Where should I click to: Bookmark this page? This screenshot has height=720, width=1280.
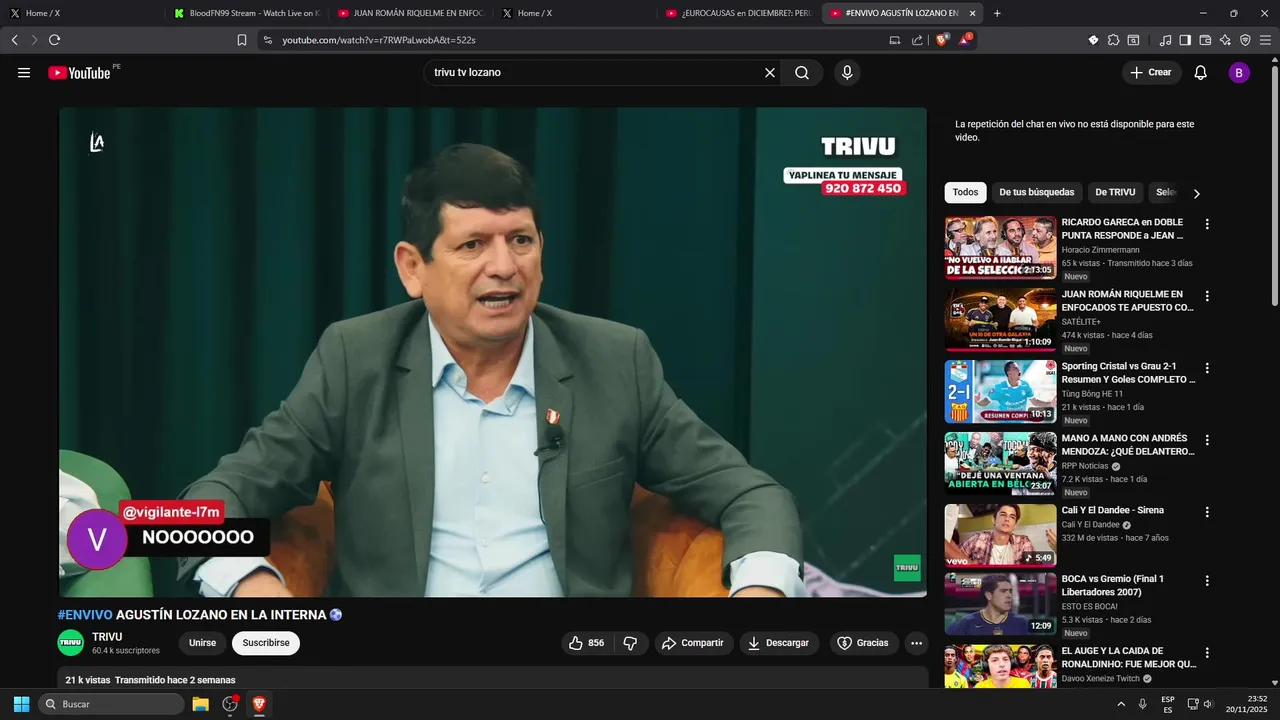(x=242, y=40)
